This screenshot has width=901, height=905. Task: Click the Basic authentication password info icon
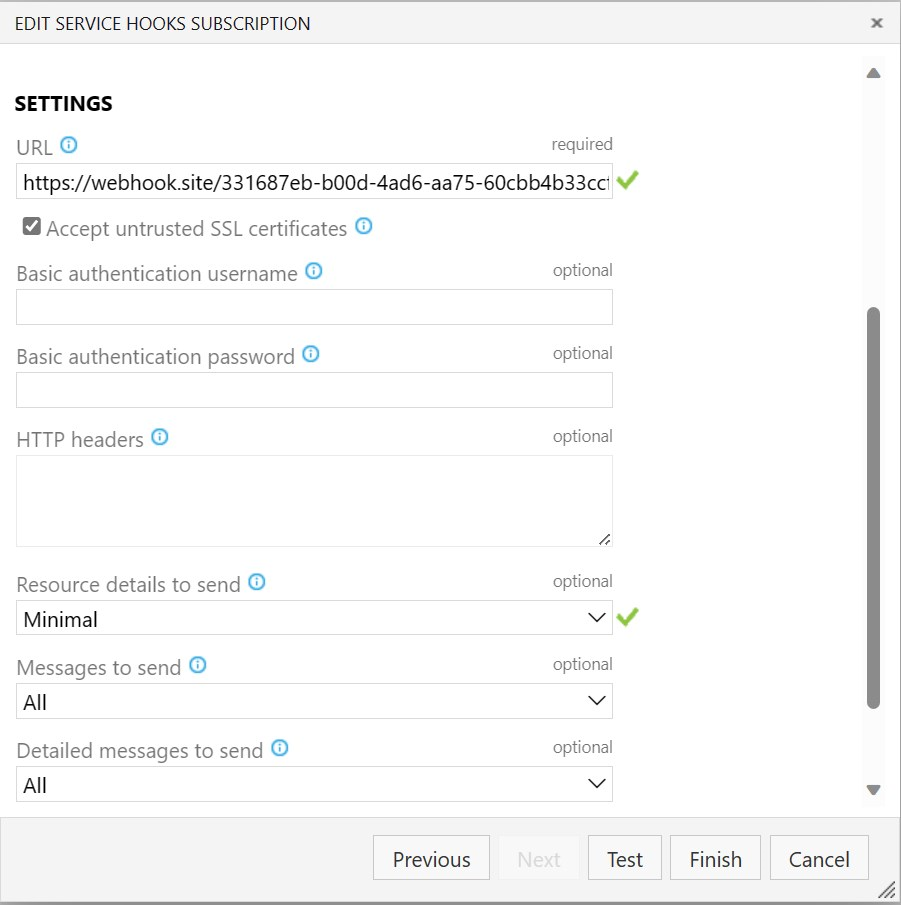pos(310,354)
